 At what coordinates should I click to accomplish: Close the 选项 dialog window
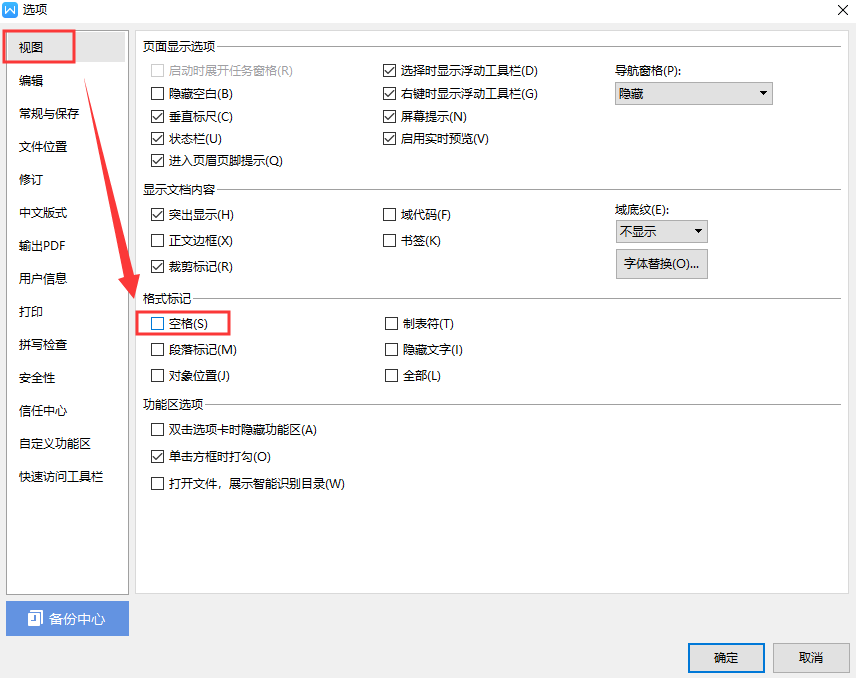[x=842, y=10]
